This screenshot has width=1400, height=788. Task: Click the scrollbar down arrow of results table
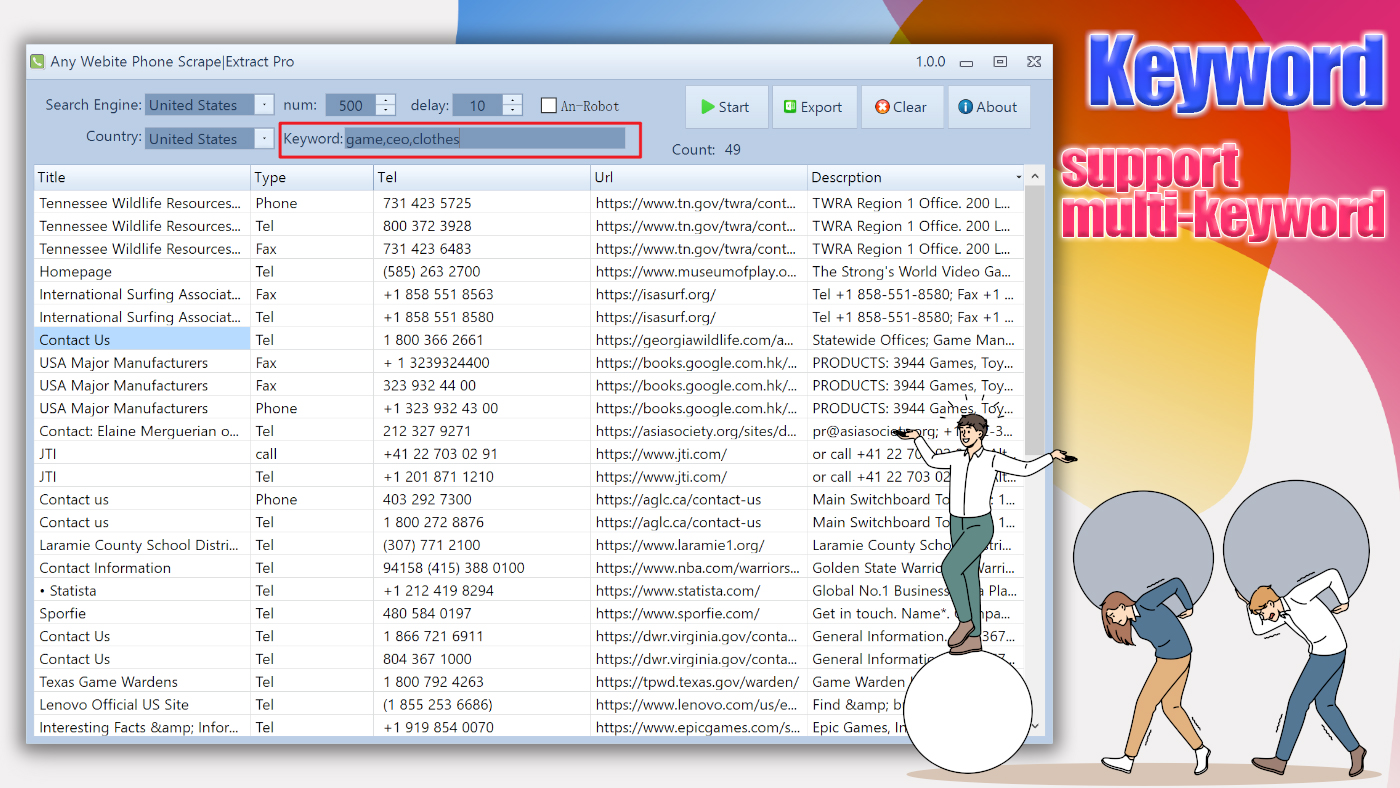click(1035, 726)
